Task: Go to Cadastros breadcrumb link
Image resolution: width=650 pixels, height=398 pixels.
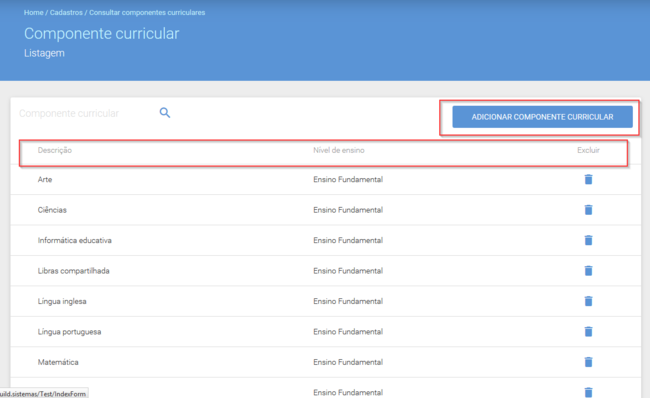Action: pos(66,12)
